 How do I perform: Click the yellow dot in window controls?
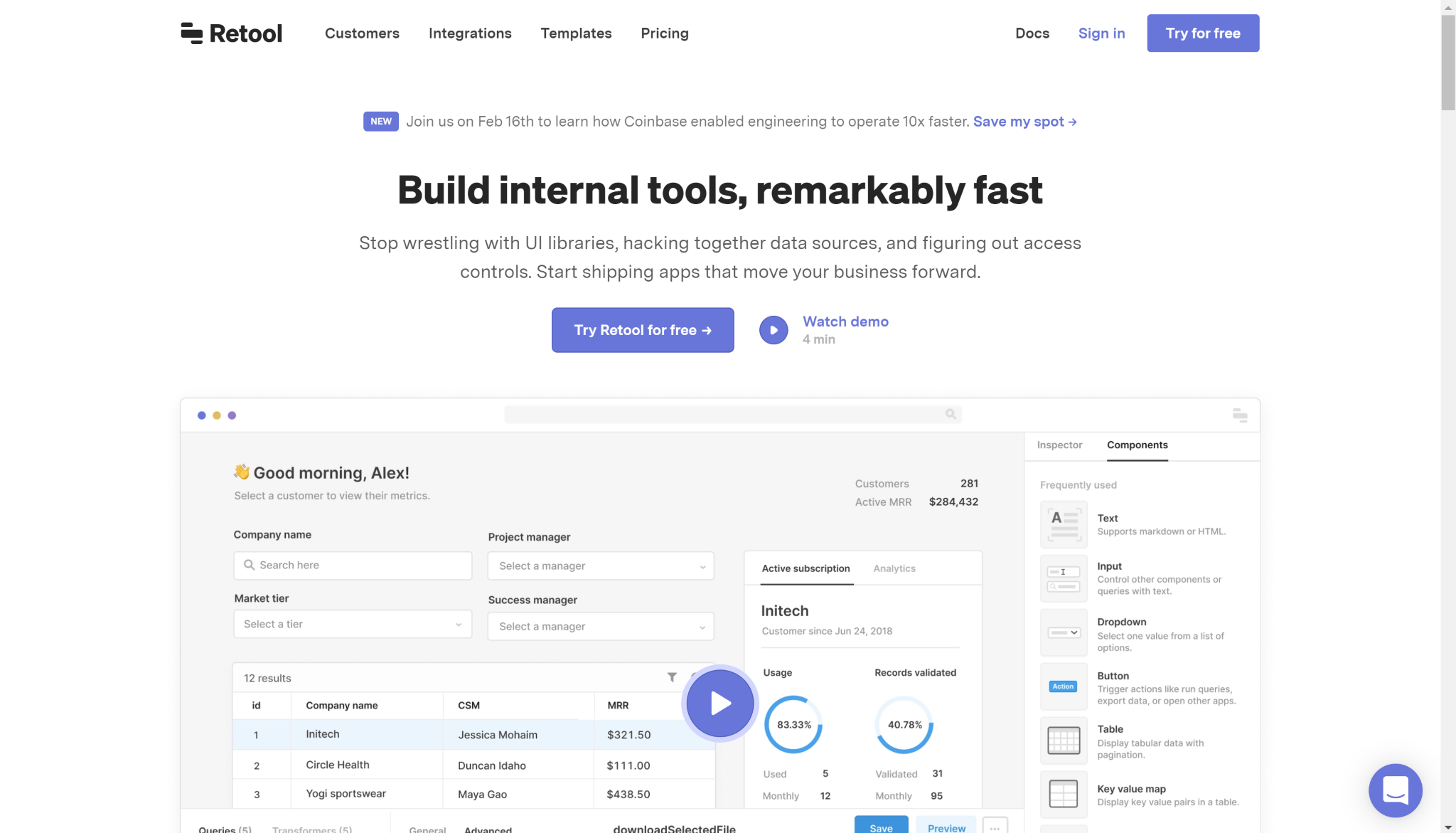[217, 415]
